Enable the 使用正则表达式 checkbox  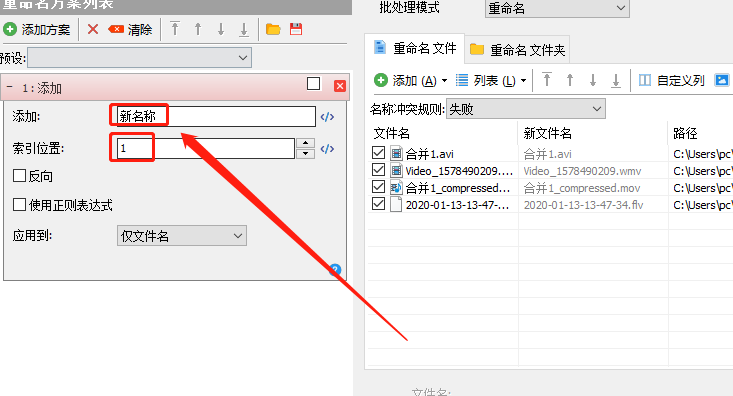click(x=19, y=205)
